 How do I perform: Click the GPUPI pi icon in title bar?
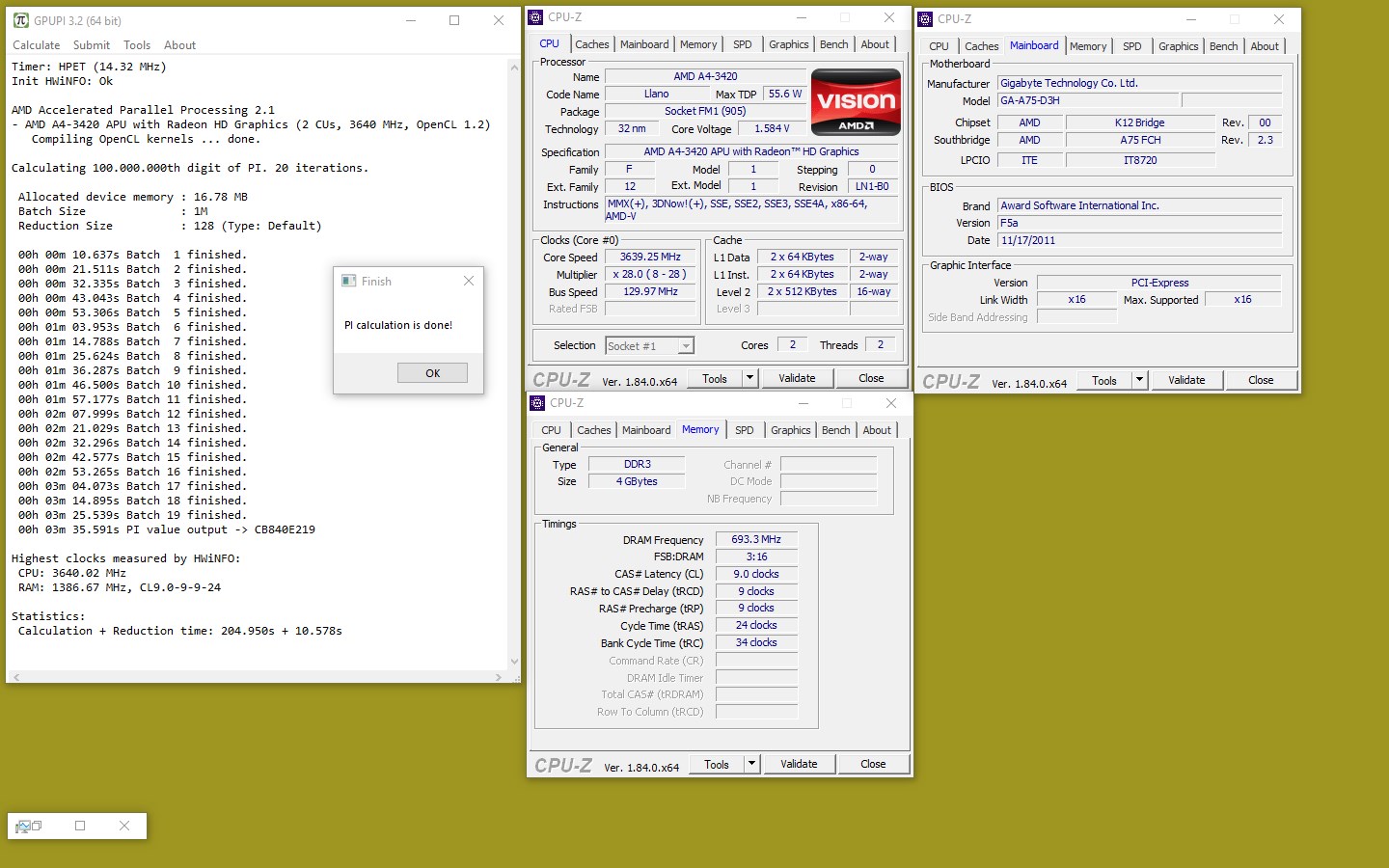(x=21, y=20)
